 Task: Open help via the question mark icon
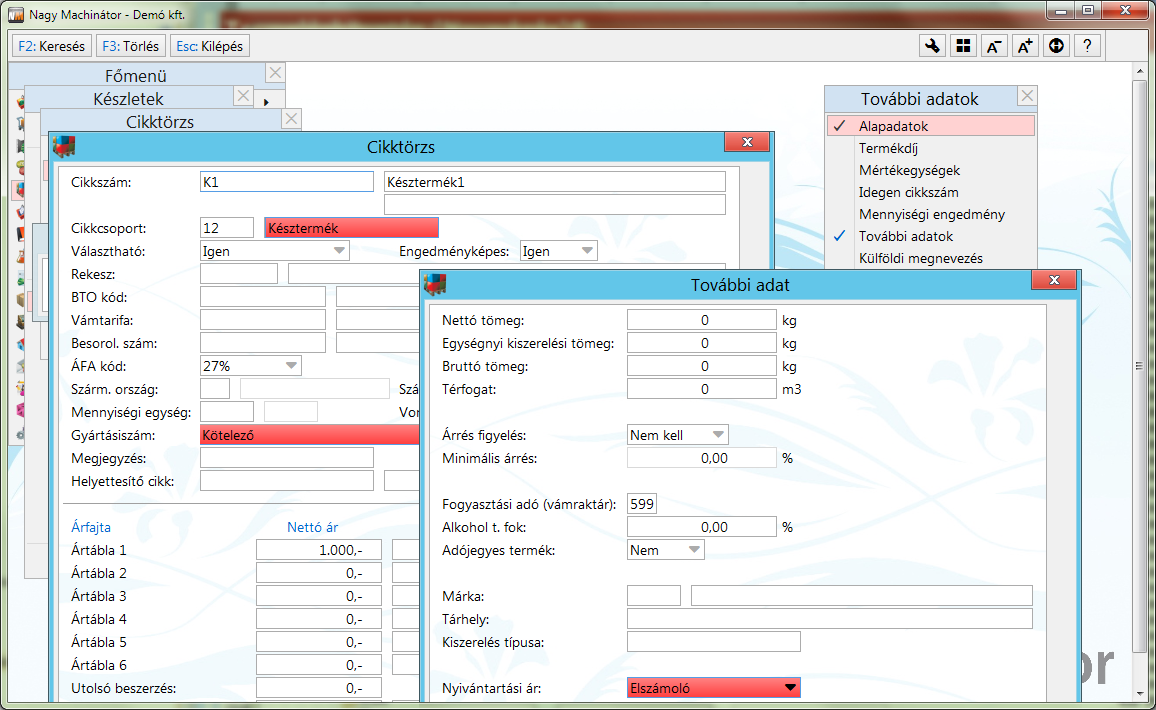[1087, 46]
